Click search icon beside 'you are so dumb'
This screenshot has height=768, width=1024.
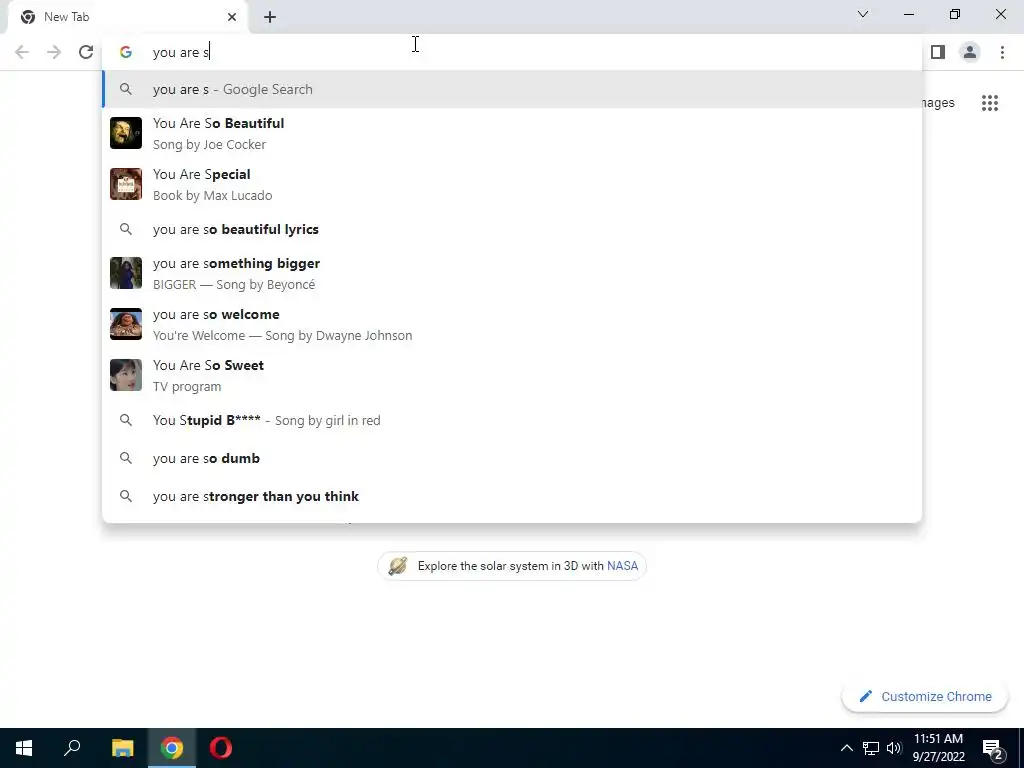(x=126, y=458)
